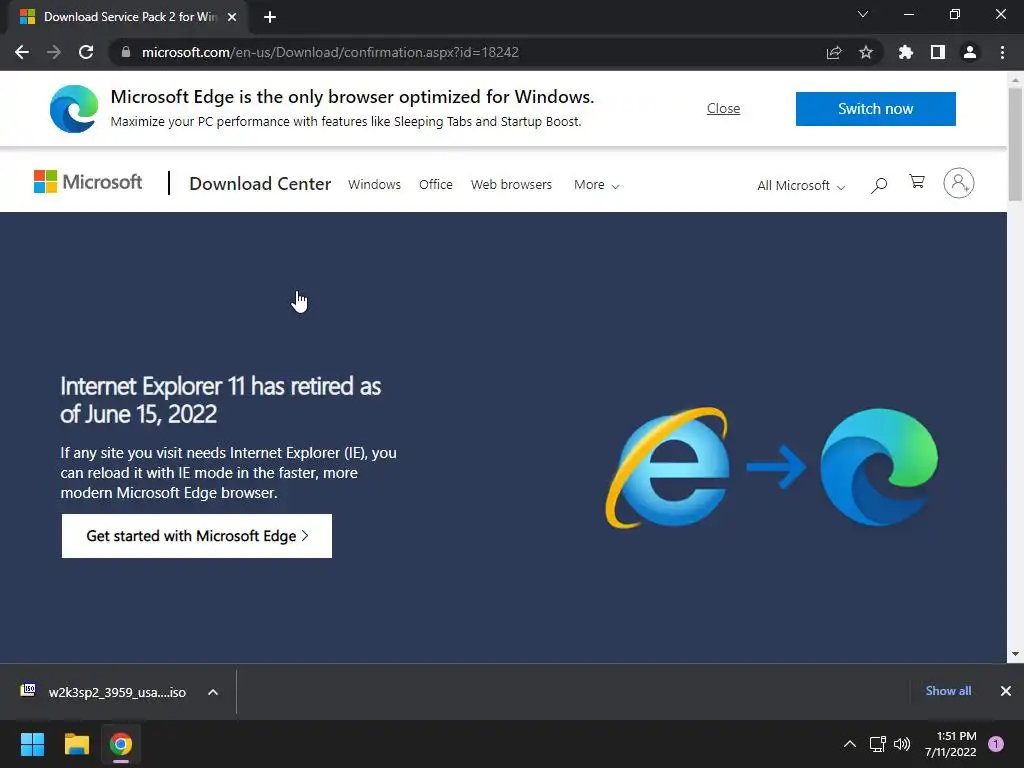
Task: Open the clock and date
Action: coord(950,744)
